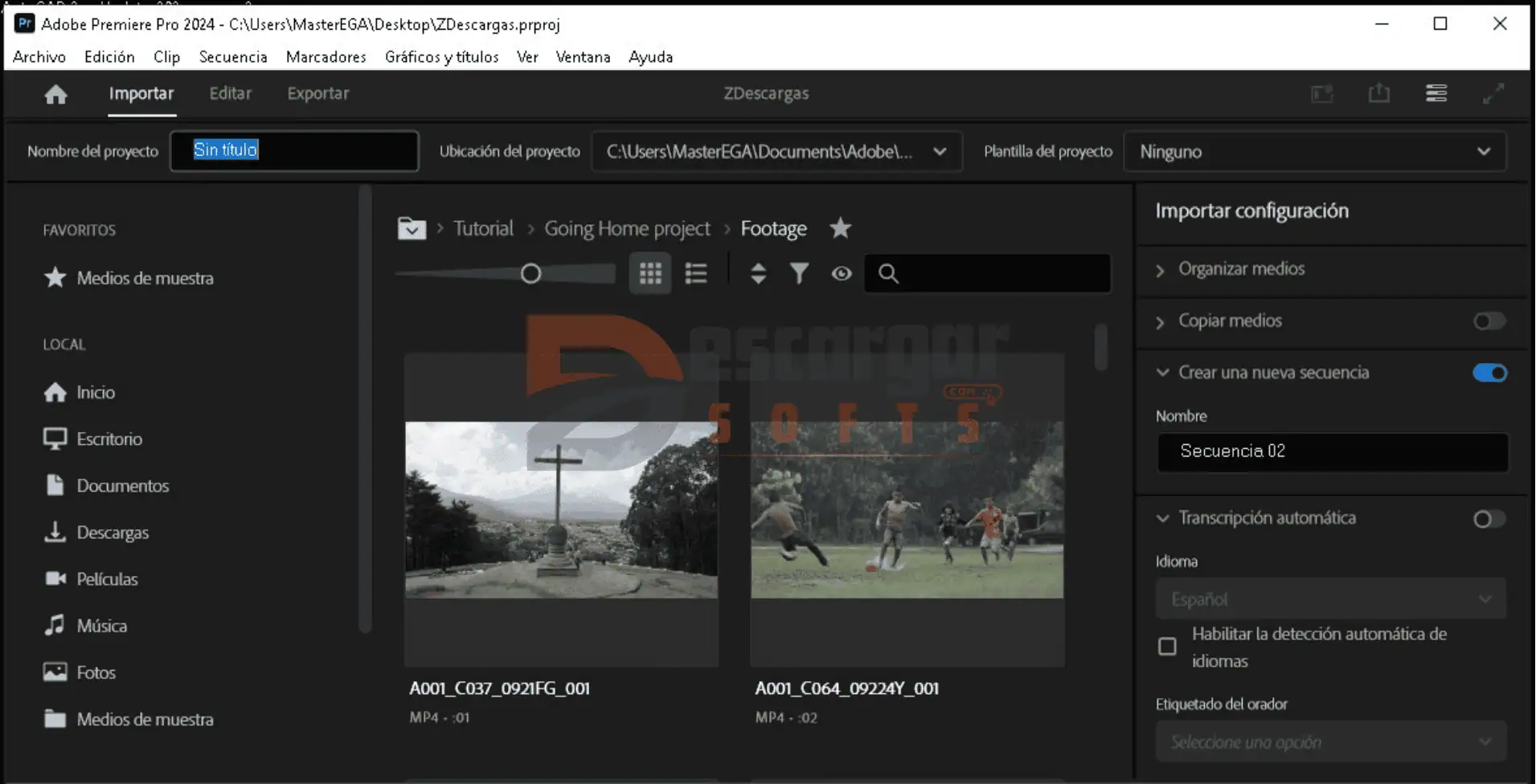Open the Ver menu

pyautogui.click(x=527, y=57)
